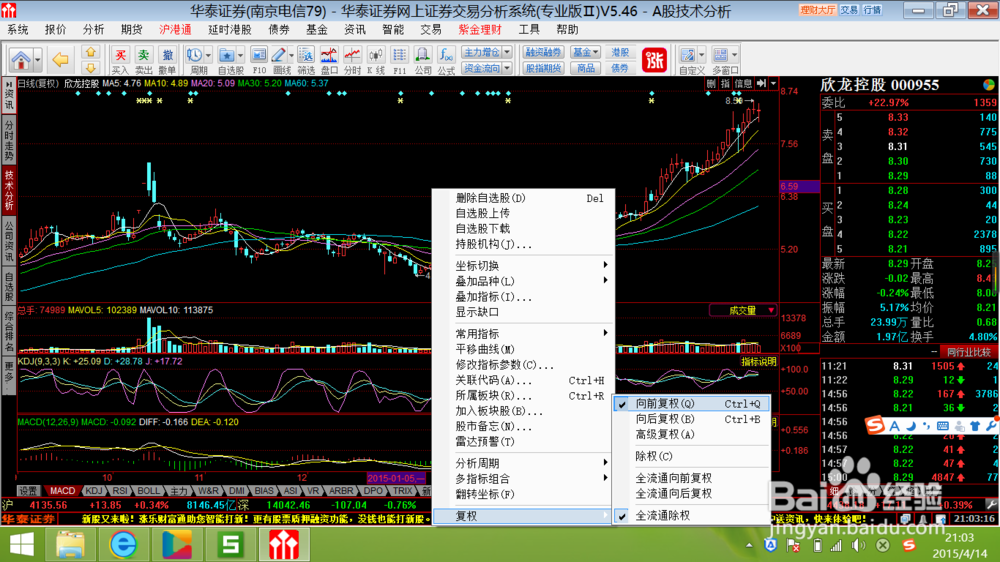Click 同行业比较 button
The height and width of the screenshot is (562, 1000).
coord(969,352)
